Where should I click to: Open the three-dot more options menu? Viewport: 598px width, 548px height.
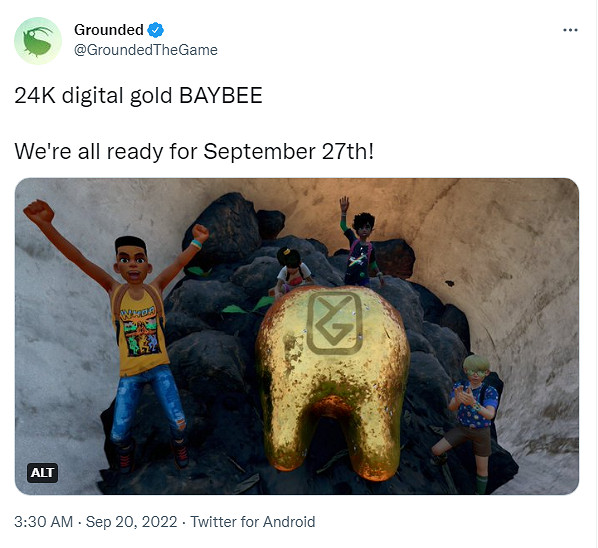[x=570, y=30]
